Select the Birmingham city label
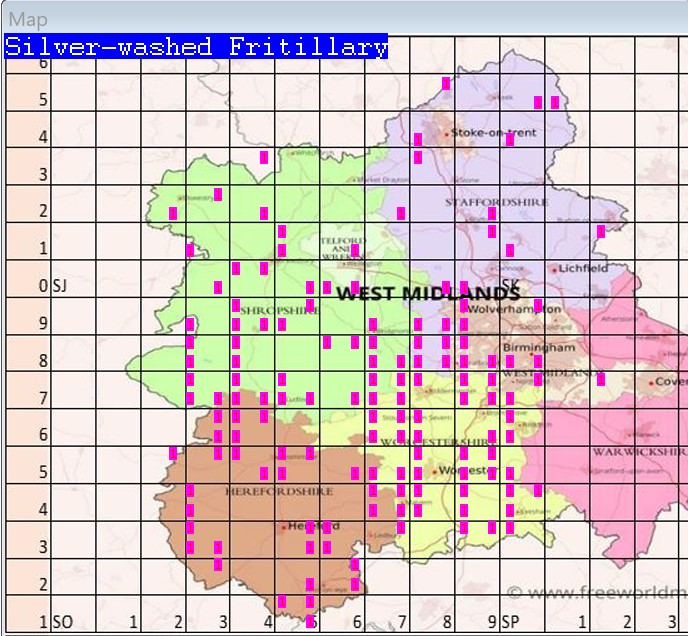Image resolution: width=688 pixels, height=636 pixels. point(539,347)
